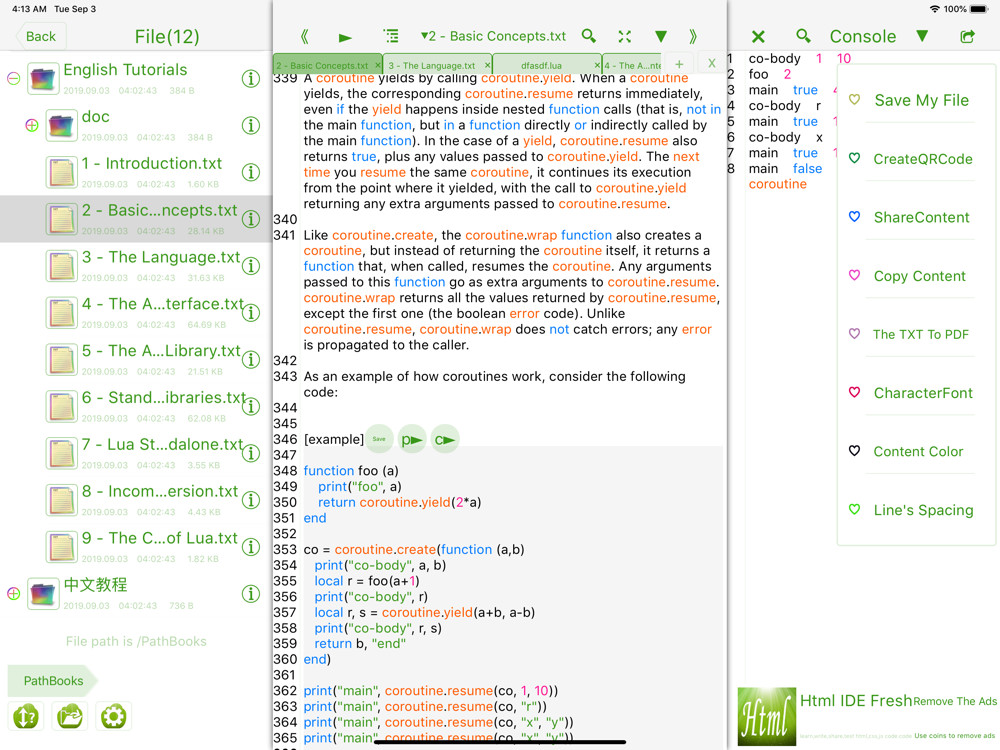Toggle fullscreen expand icon in editor toolbar
1000x750 pixels.
coord(625,36)
